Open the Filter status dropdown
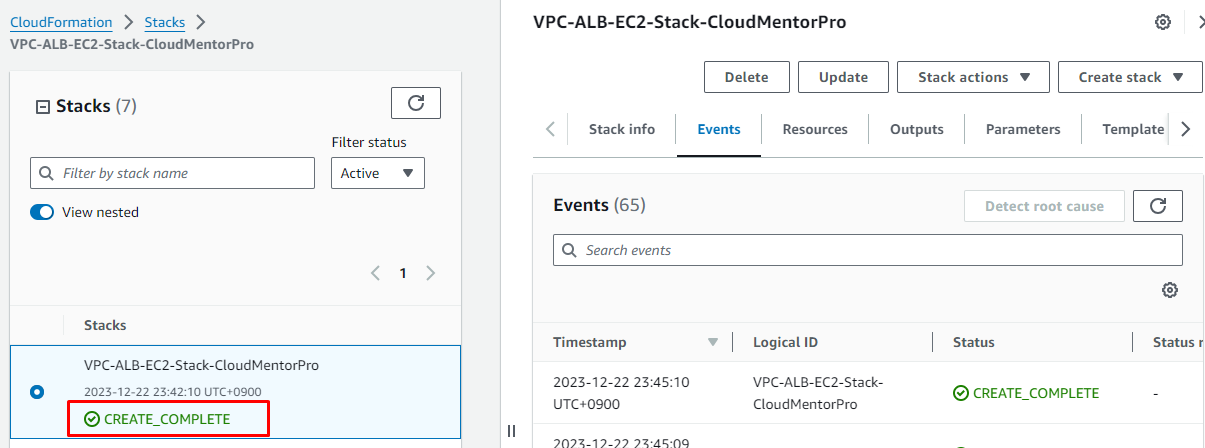This screenshot has width=1205, height=448. 377,173
